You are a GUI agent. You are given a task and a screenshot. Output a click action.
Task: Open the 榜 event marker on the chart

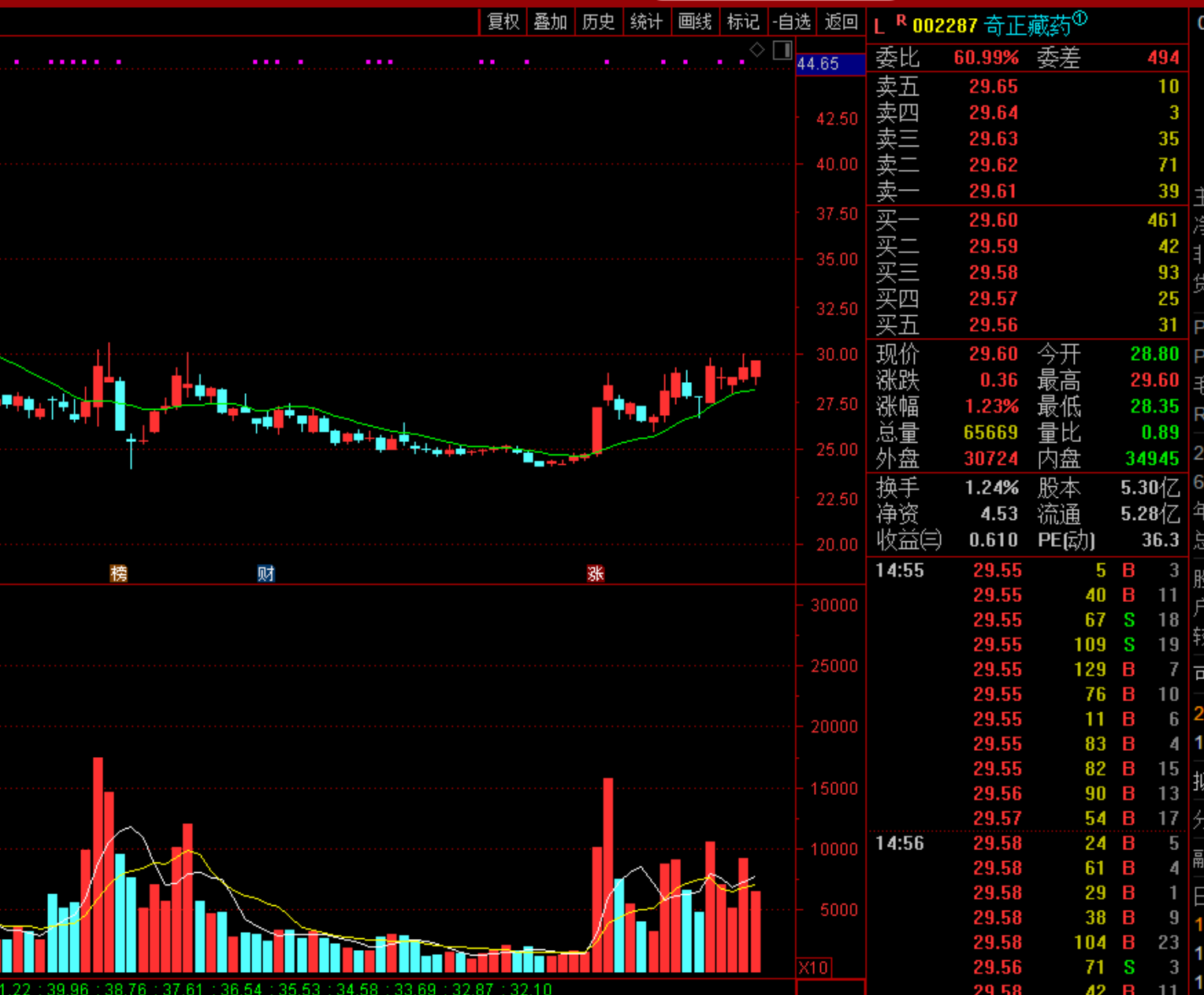tap(119, 574)
